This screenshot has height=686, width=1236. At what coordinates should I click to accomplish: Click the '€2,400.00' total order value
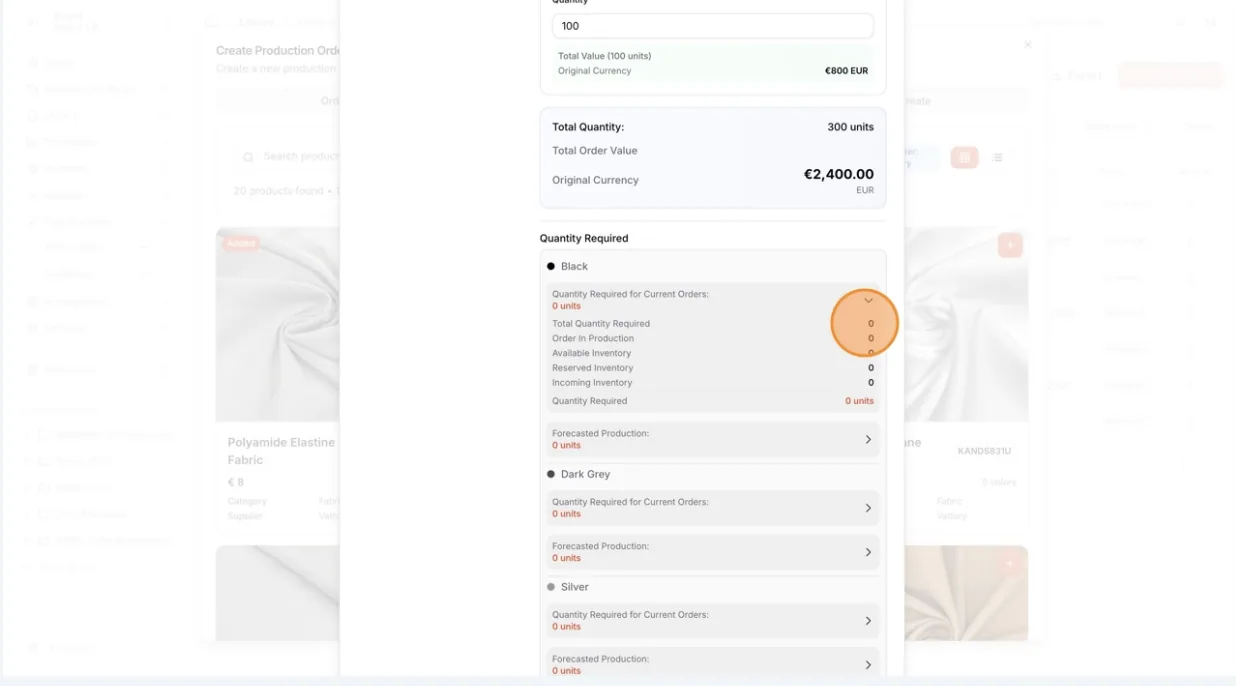(x=838, y=174)
